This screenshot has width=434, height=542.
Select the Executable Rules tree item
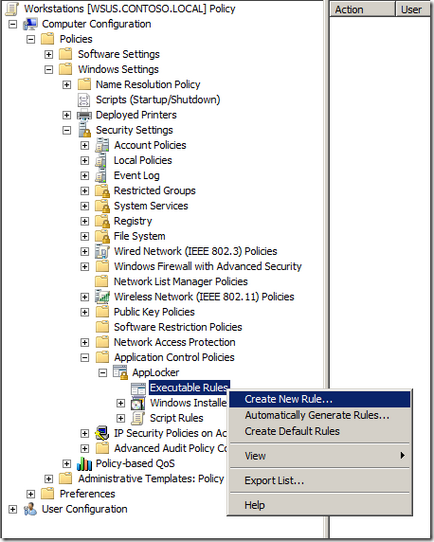189,388
